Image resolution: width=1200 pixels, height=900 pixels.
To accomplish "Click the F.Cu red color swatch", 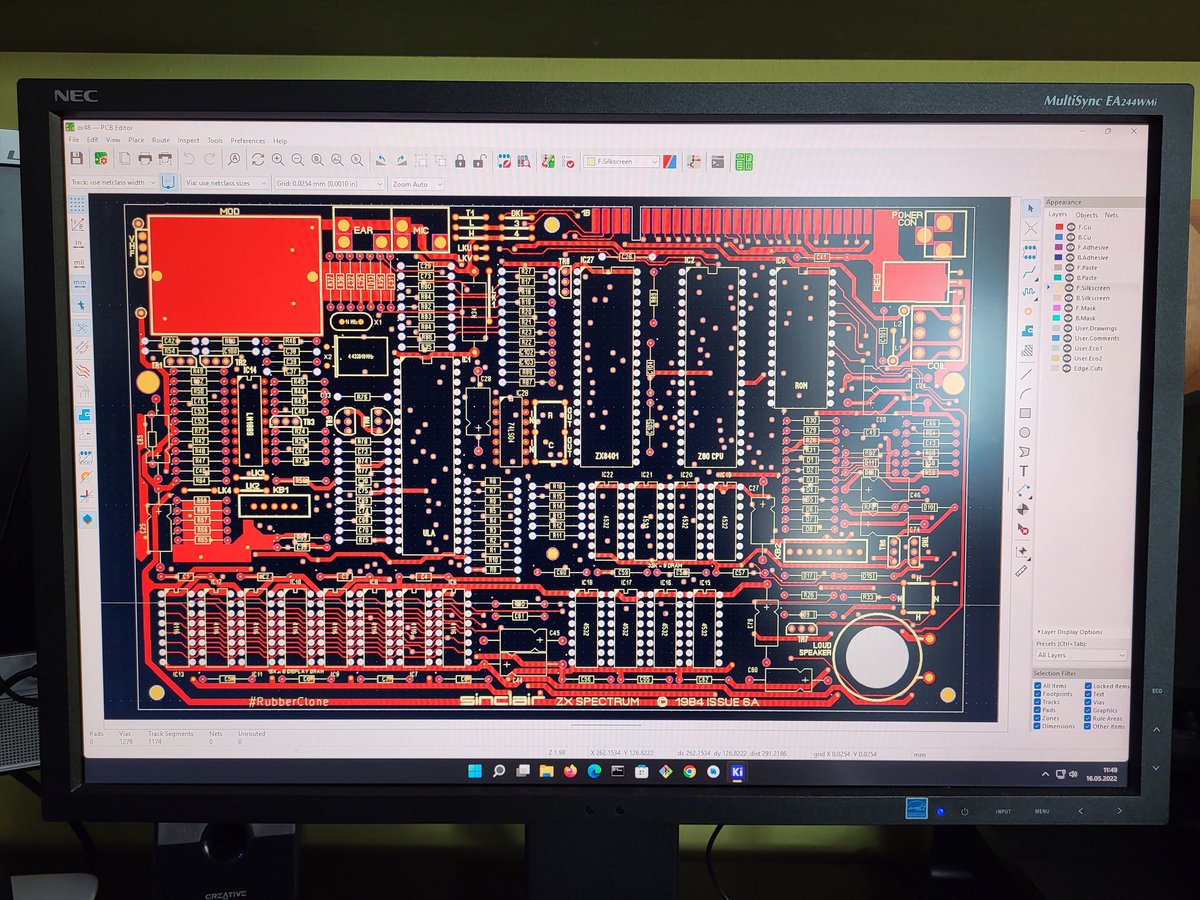I will [x=1059, y=227].
